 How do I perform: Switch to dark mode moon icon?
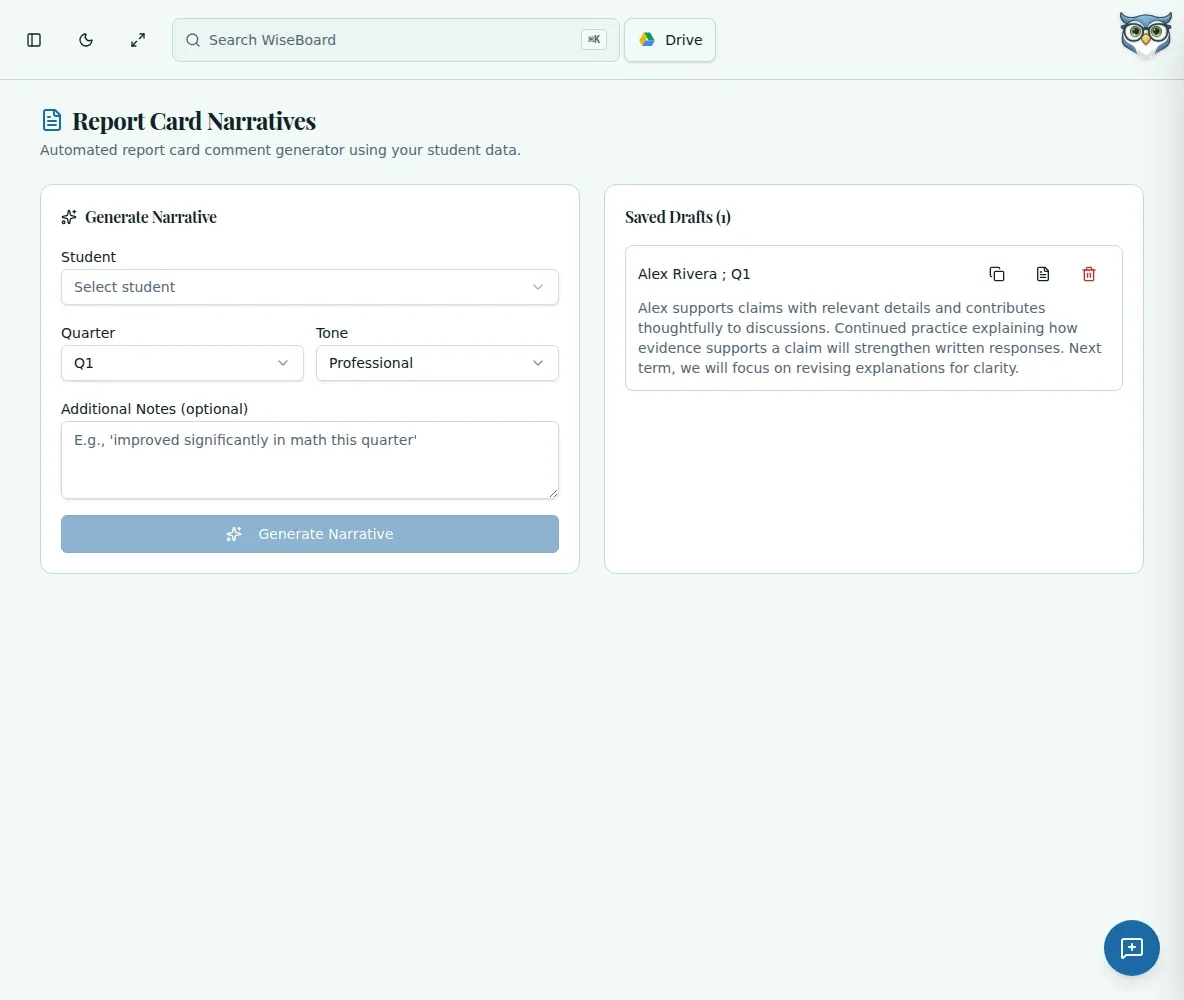pyautogui.click(x=86, y=40)
